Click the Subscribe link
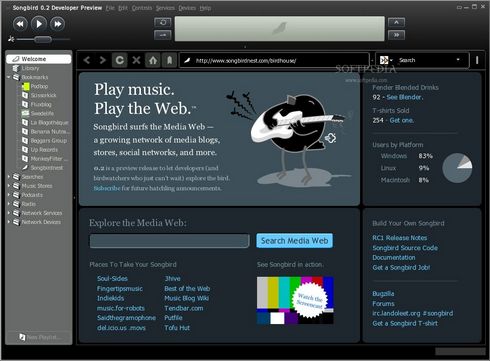The width and height of the screenshot is (490, 361). (x=107, y=188)
